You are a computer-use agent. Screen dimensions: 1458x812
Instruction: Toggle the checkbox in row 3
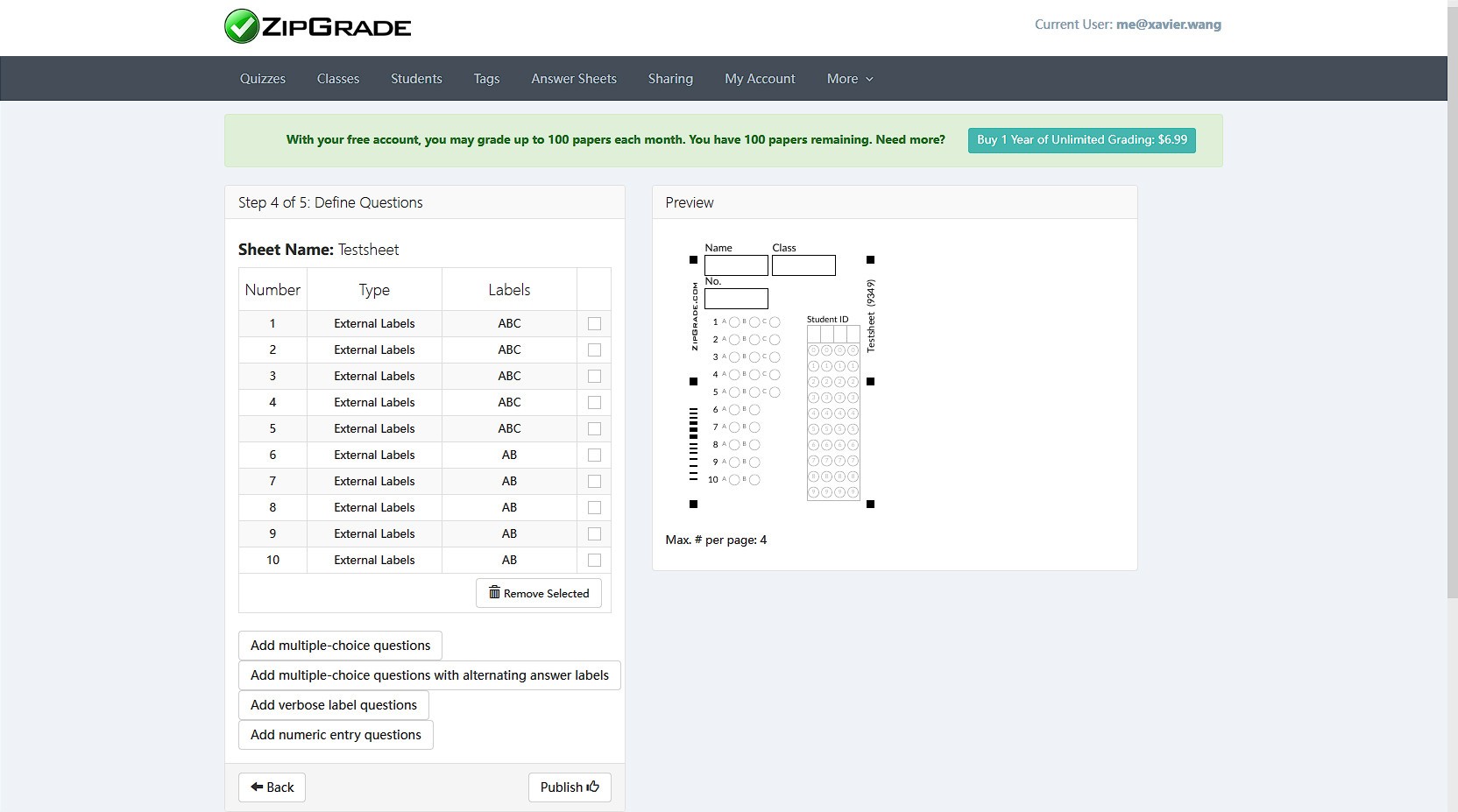coord(594,376)
